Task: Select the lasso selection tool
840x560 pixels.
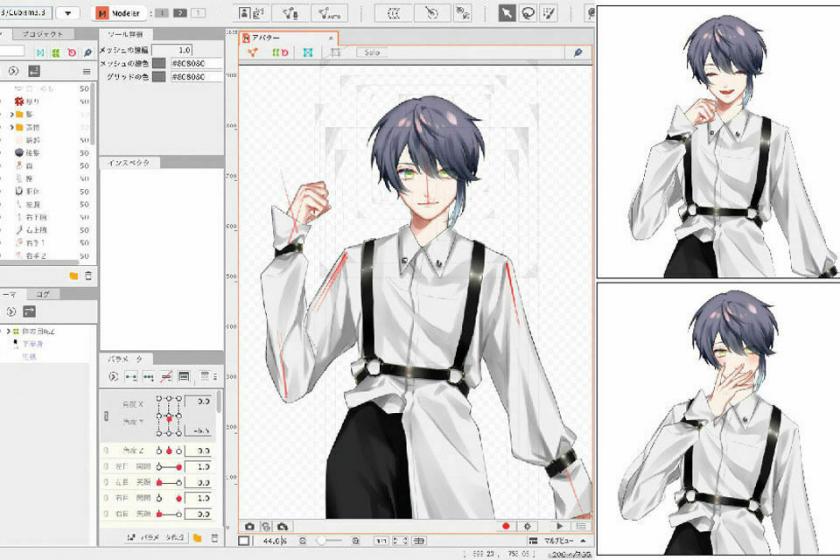Action: click(x=528, y=13)
